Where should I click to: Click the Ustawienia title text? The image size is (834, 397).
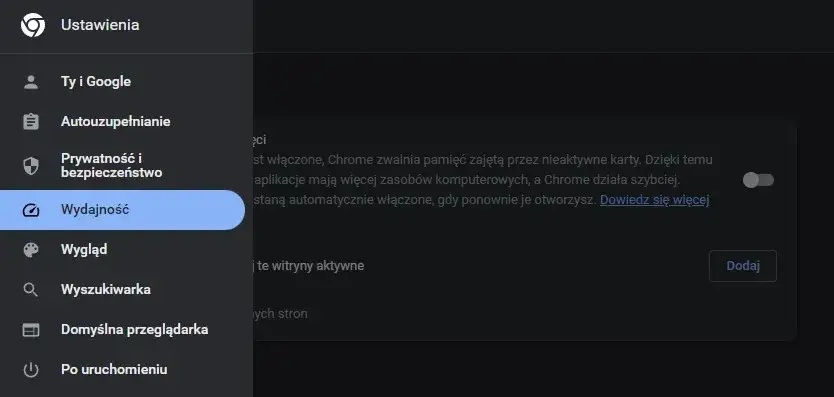[100, 25]
